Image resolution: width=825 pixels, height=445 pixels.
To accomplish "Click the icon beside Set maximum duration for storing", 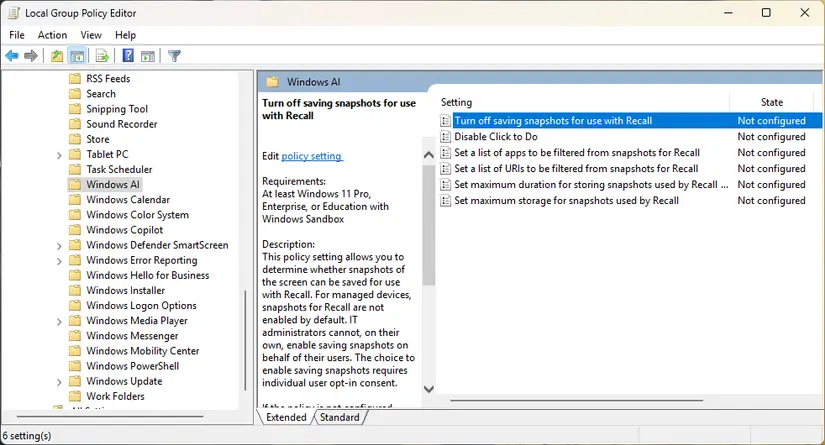I will point(445,185).
